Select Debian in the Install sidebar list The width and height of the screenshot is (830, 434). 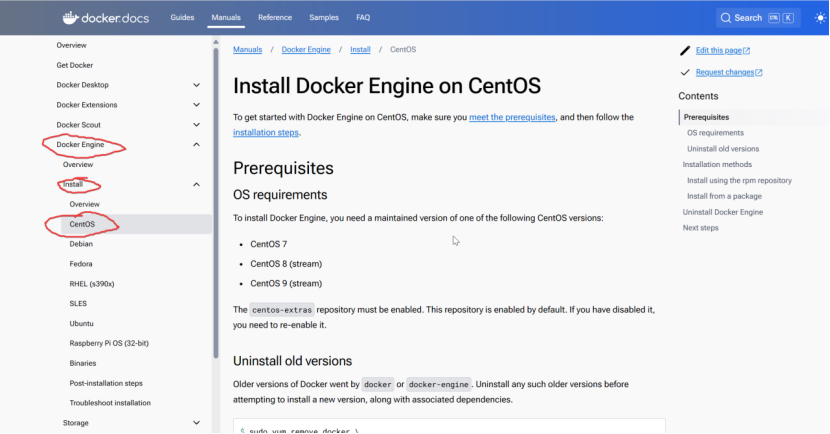coord(81,243)
